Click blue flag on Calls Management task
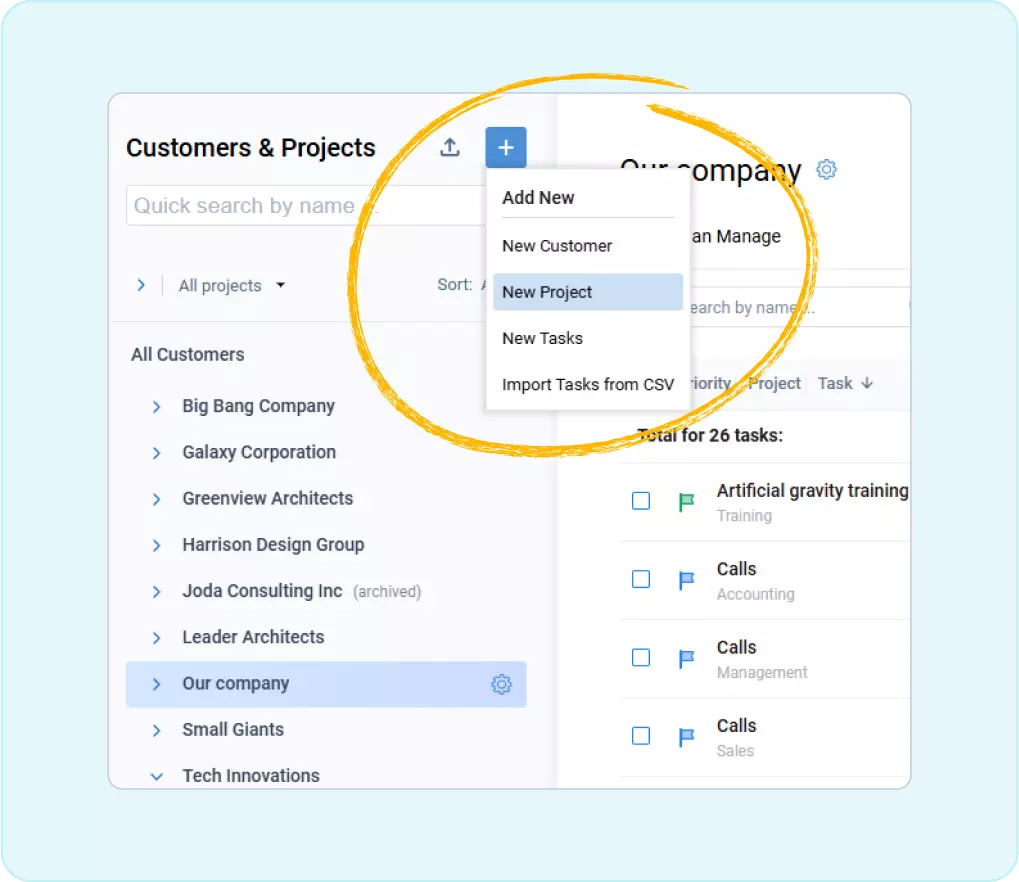Screen dimensions: 1019x882 (x=686, y=658)
